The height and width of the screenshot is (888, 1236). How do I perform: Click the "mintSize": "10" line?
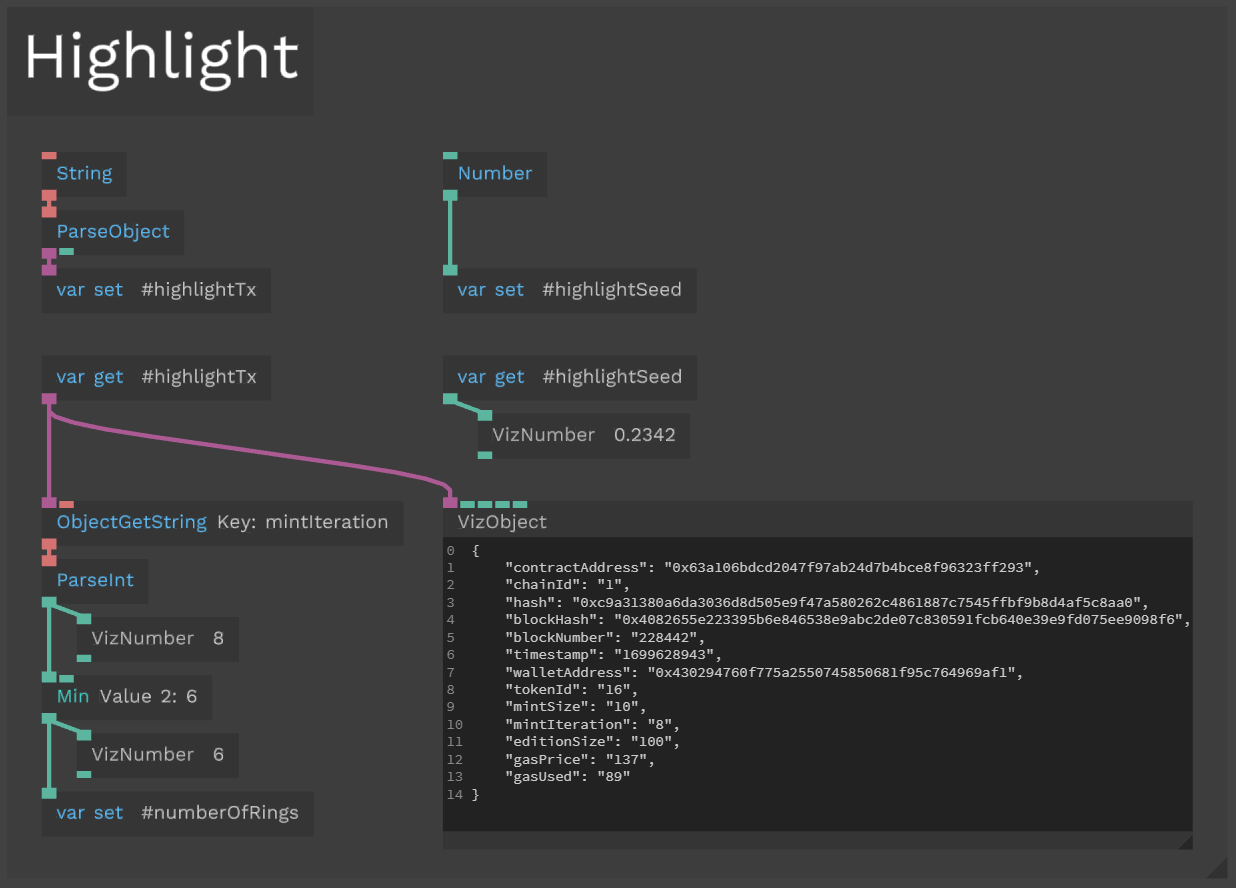pyautogui.click(x=576, y=707)
